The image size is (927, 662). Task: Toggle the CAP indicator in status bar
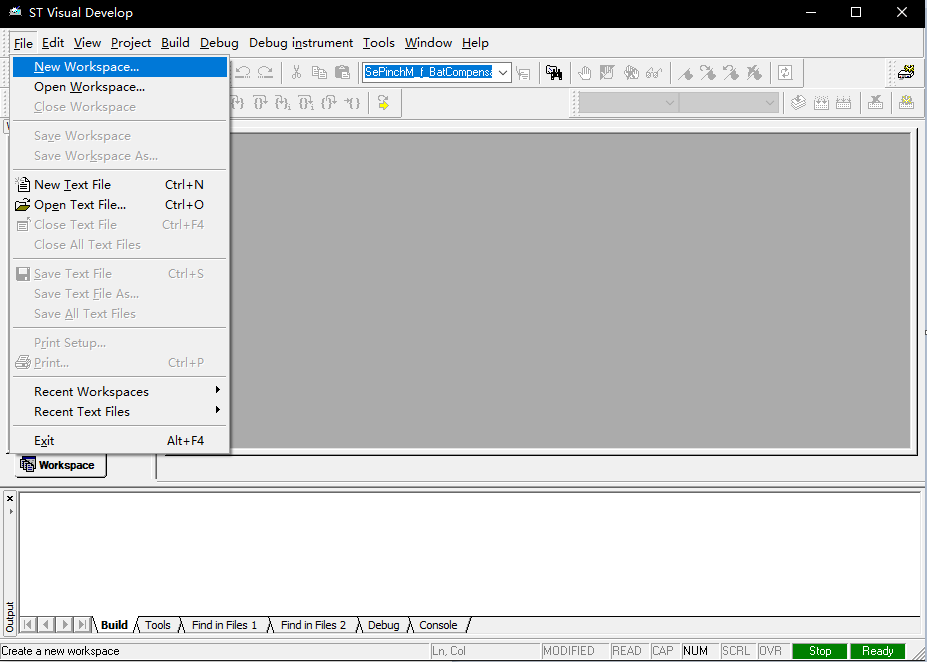[x=663, y=650]
